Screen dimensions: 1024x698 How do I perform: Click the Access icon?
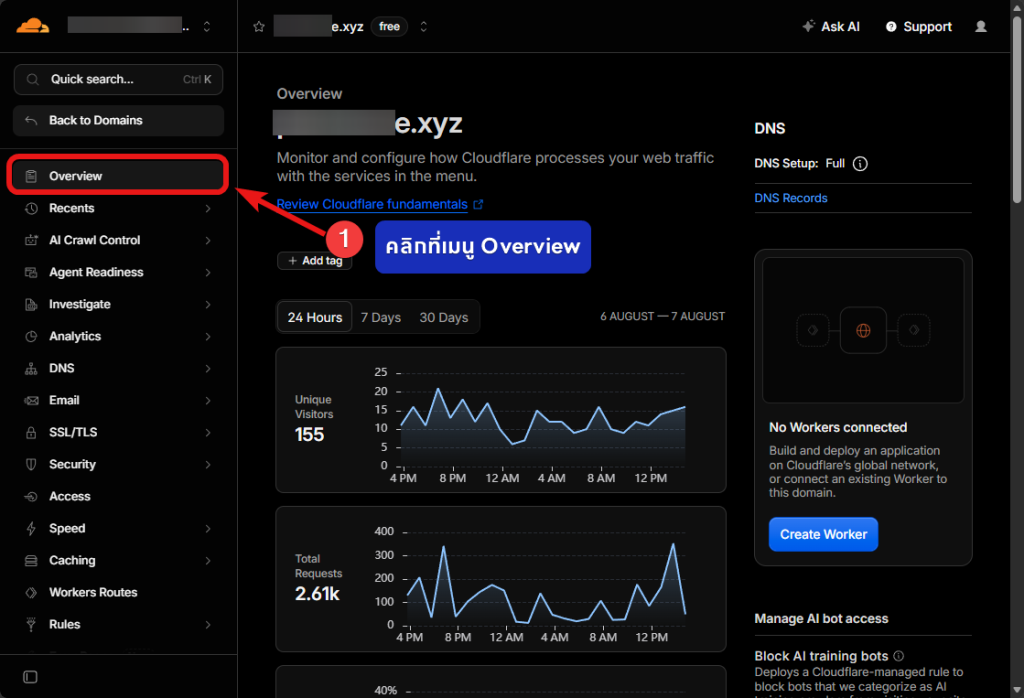pos(31,496)
